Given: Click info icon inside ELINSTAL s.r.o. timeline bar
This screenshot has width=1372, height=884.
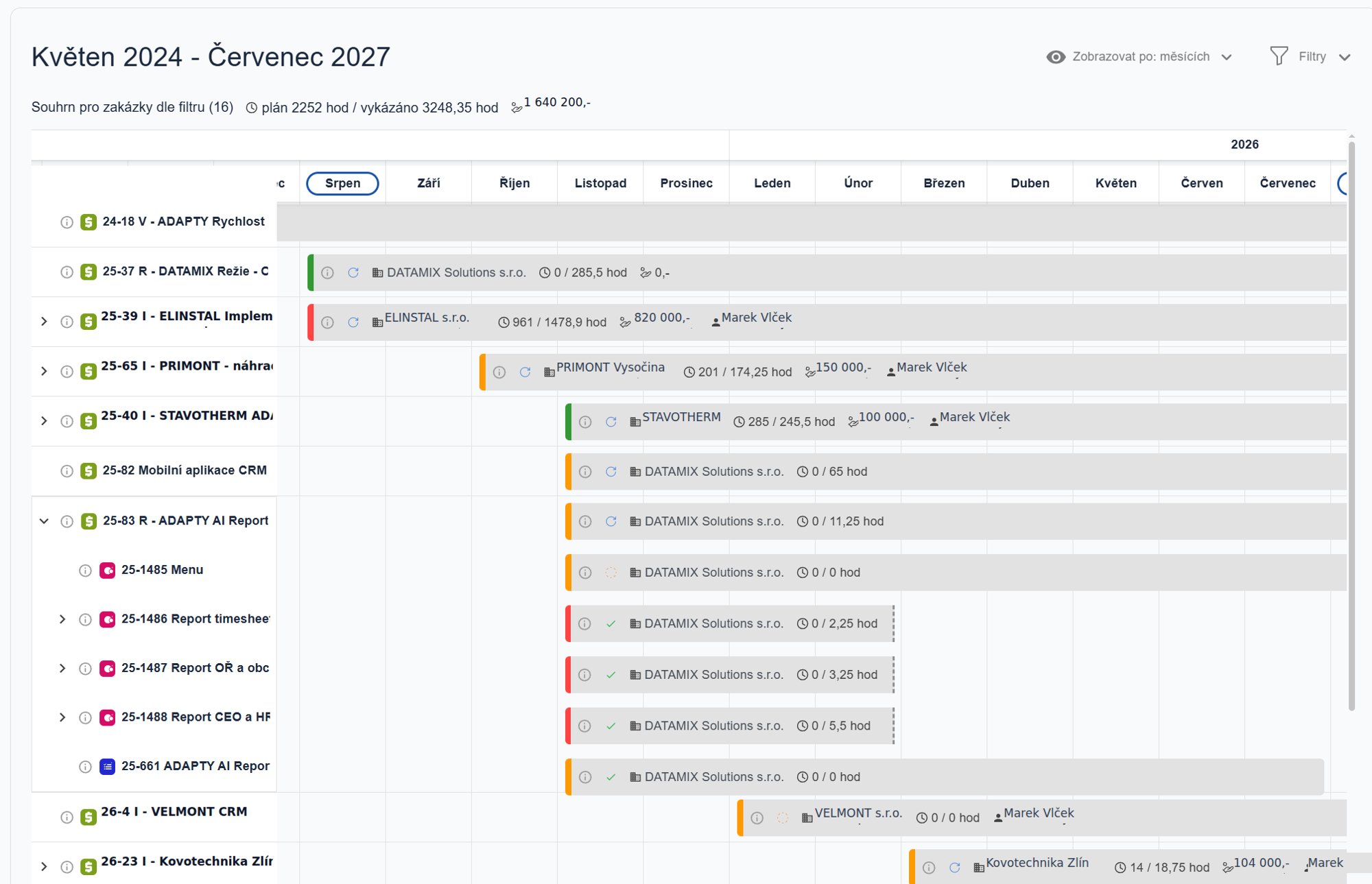Looking at the screenshot, I should click(327, 322).
